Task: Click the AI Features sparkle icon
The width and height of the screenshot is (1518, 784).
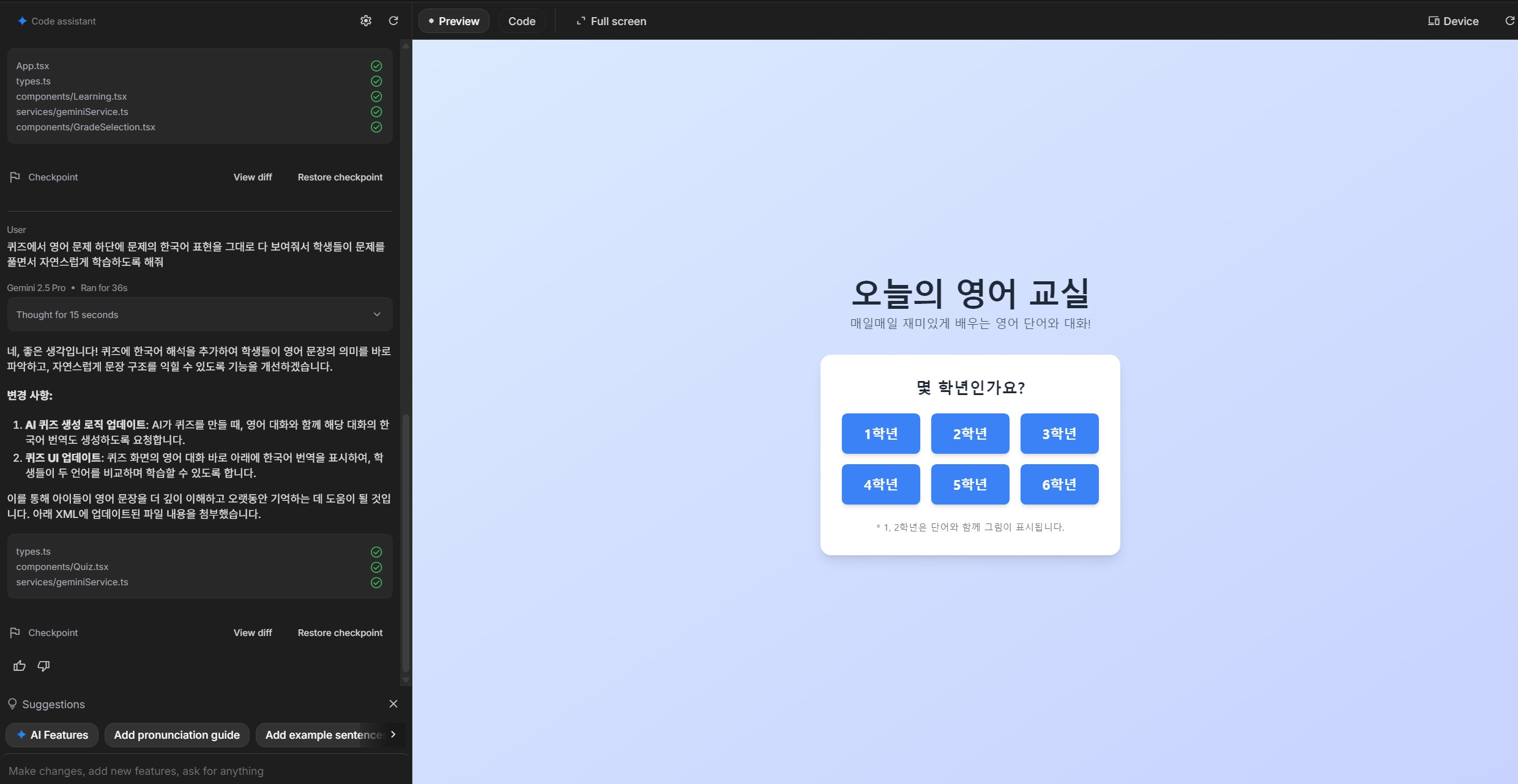Action: coord(20,734)
